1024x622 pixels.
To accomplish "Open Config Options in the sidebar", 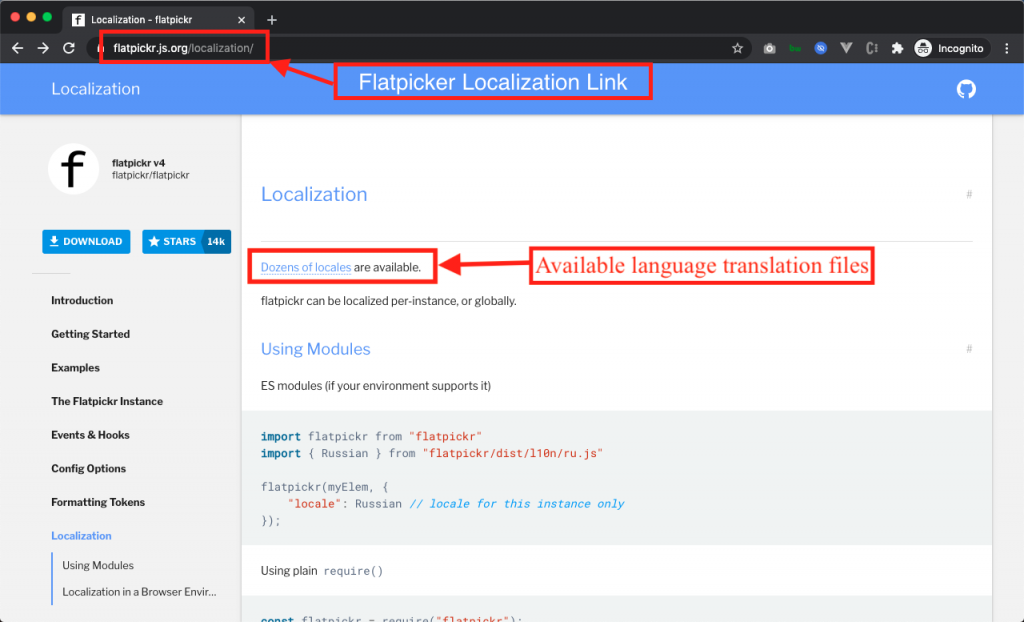I will (x=89, y=468).
